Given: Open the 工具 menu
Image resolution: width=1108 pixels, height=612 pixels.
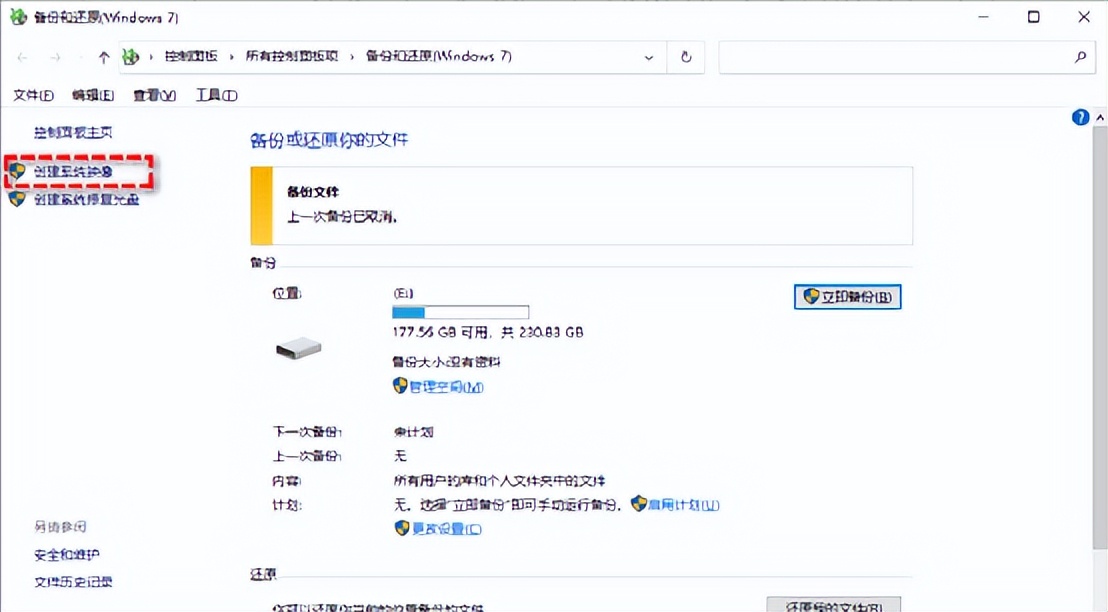Looking at the screenshot, I should point(215,95).
